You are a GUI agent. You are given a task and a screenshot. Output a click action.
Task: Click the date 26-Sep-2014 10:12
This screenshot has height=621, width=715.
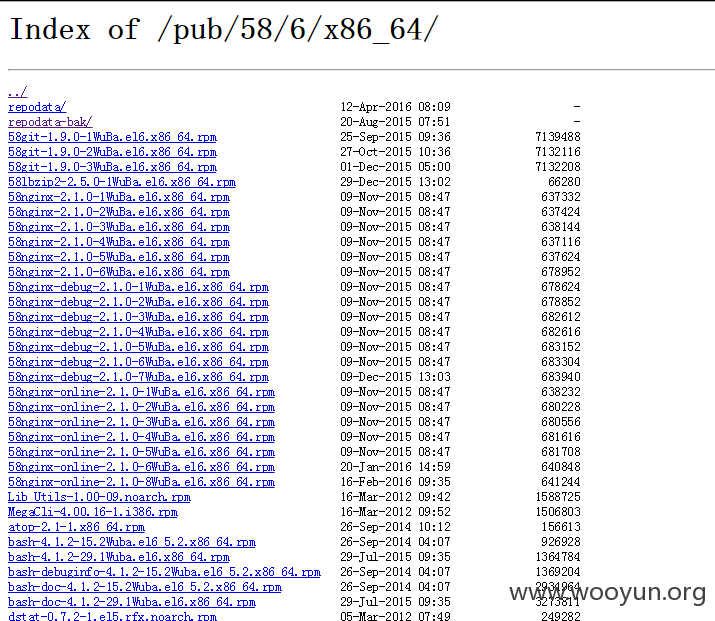pyautogui.click(x=395, y=528)
